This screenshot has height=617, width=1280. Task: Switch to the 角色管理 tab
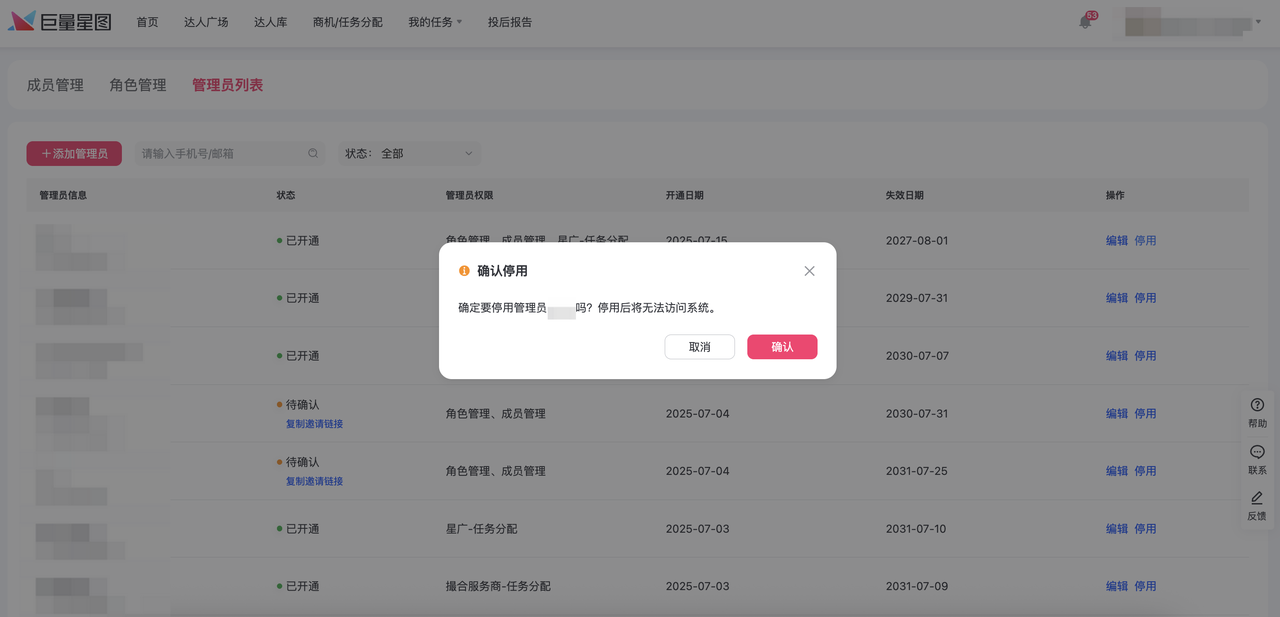coord(138,85)
